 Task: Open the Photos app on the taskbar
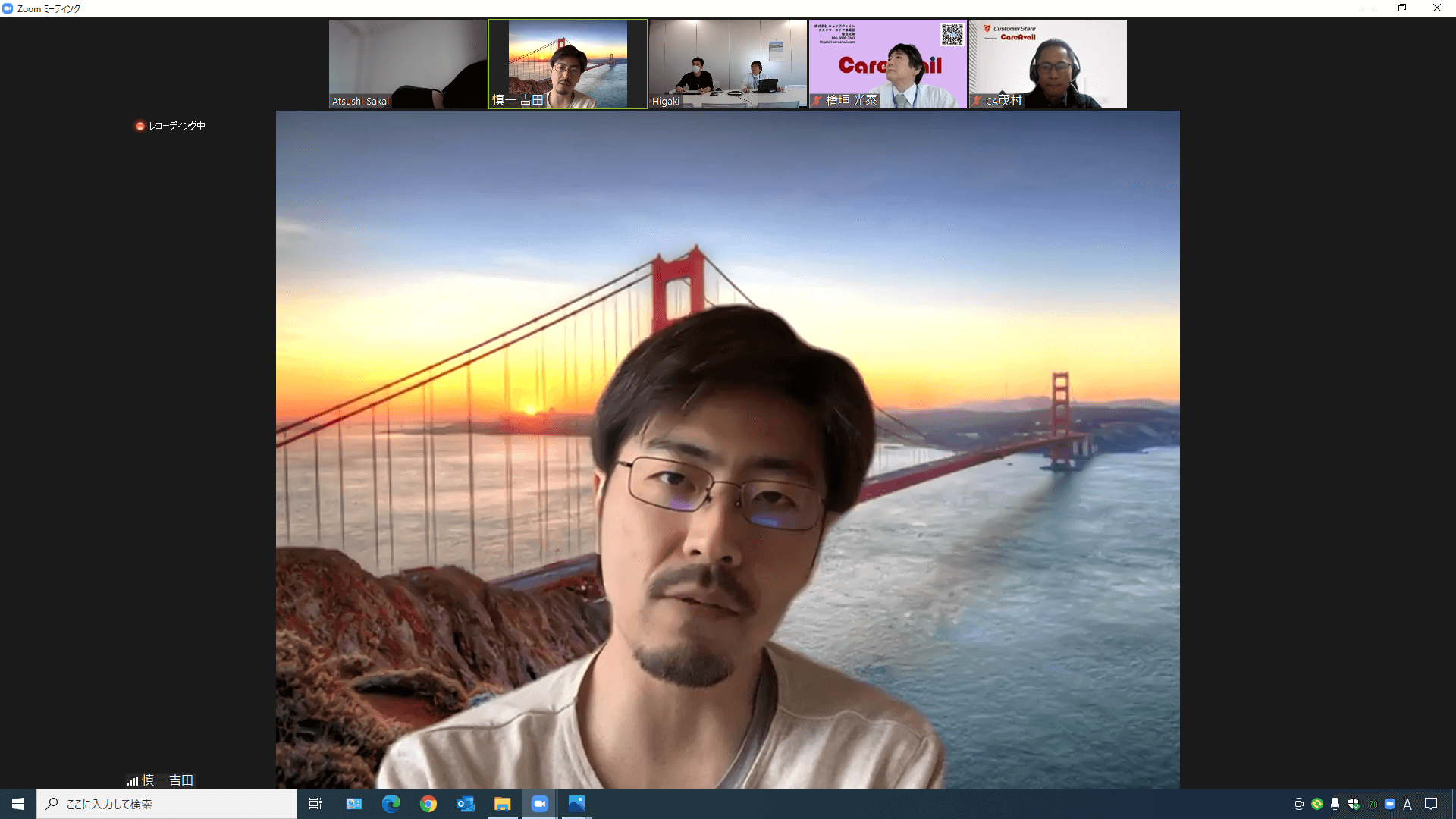577,804
